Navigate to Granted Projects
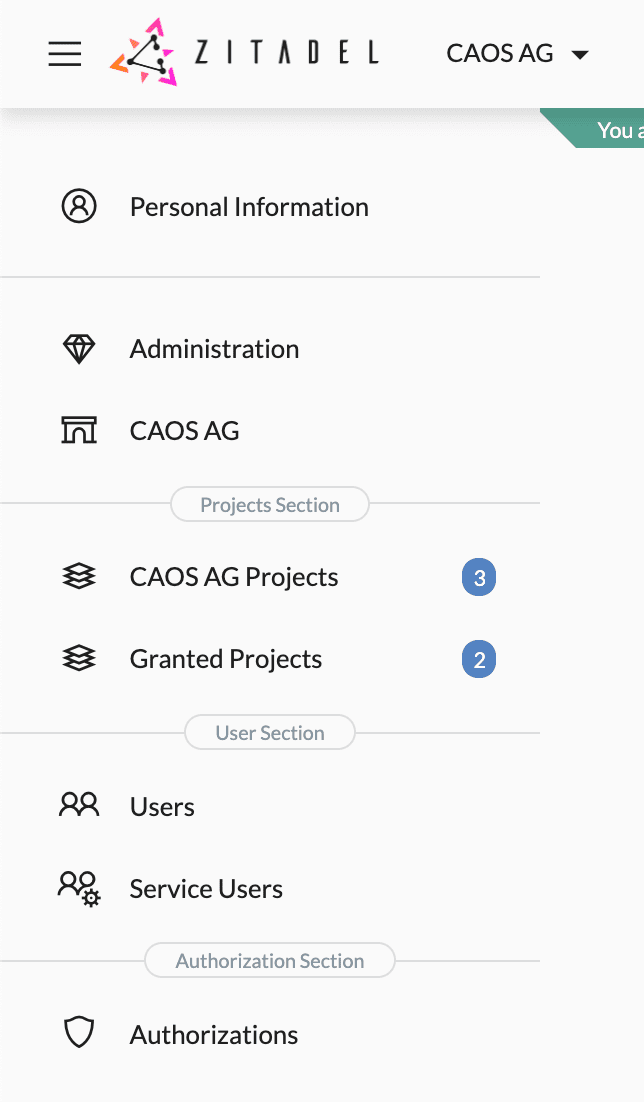Viewport: 644px width, 1102px height. point(226,659)
